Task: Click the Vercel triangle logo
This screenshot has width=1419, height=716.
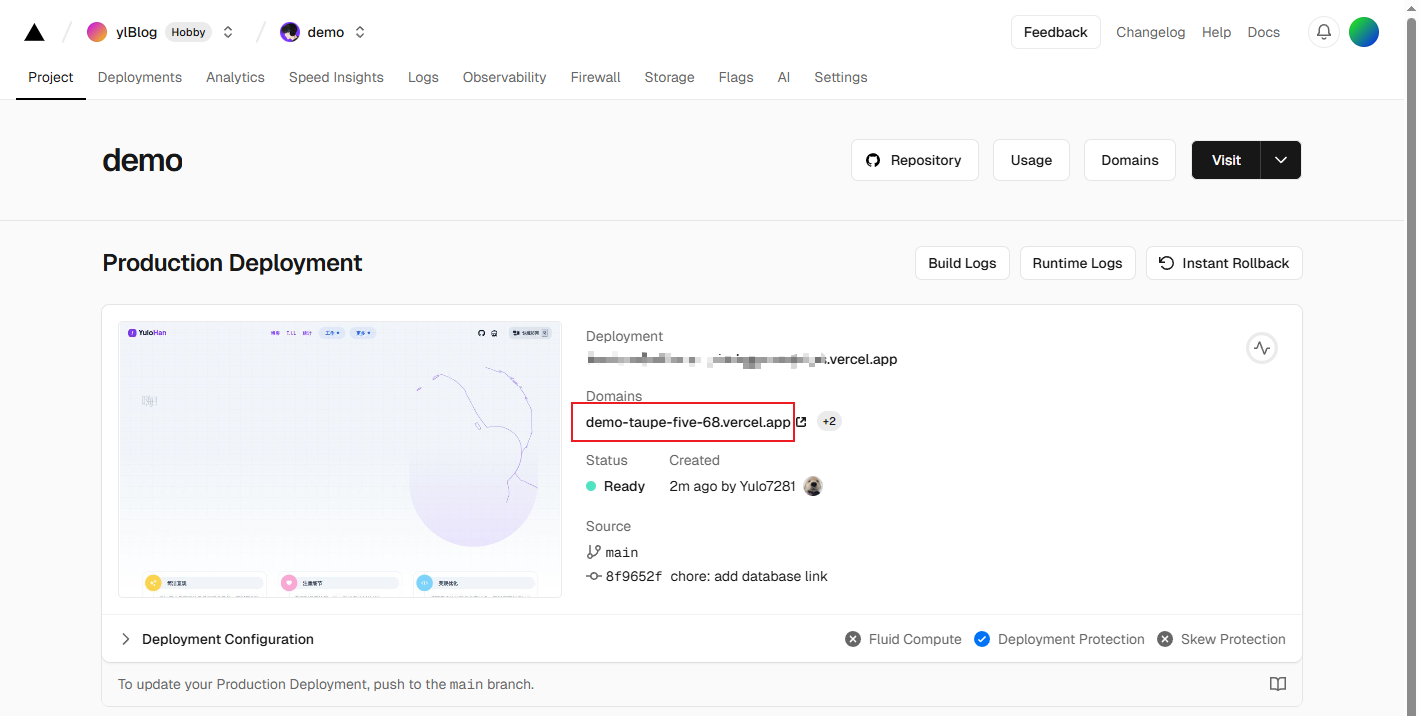Action: click(x=34, y=32)
